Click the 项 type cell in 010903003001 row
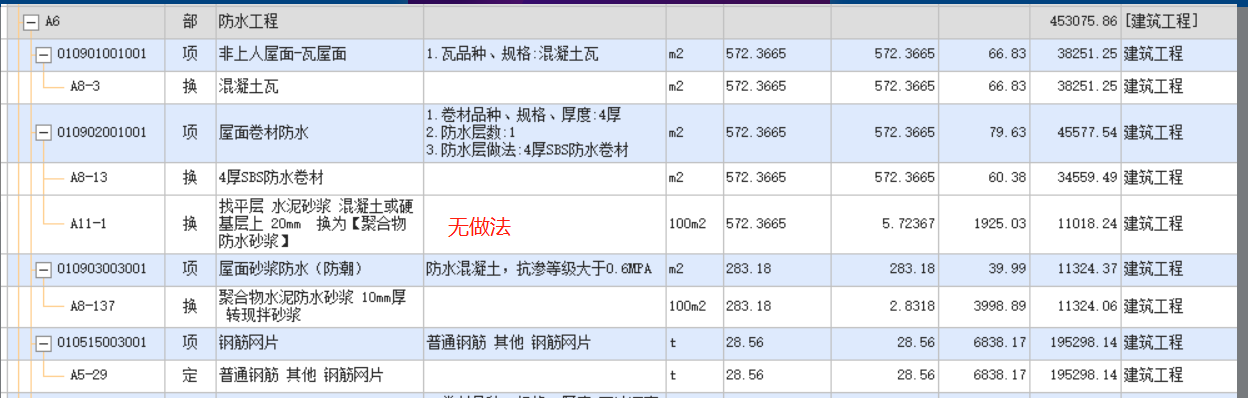1248x398 pixels. 190,269
